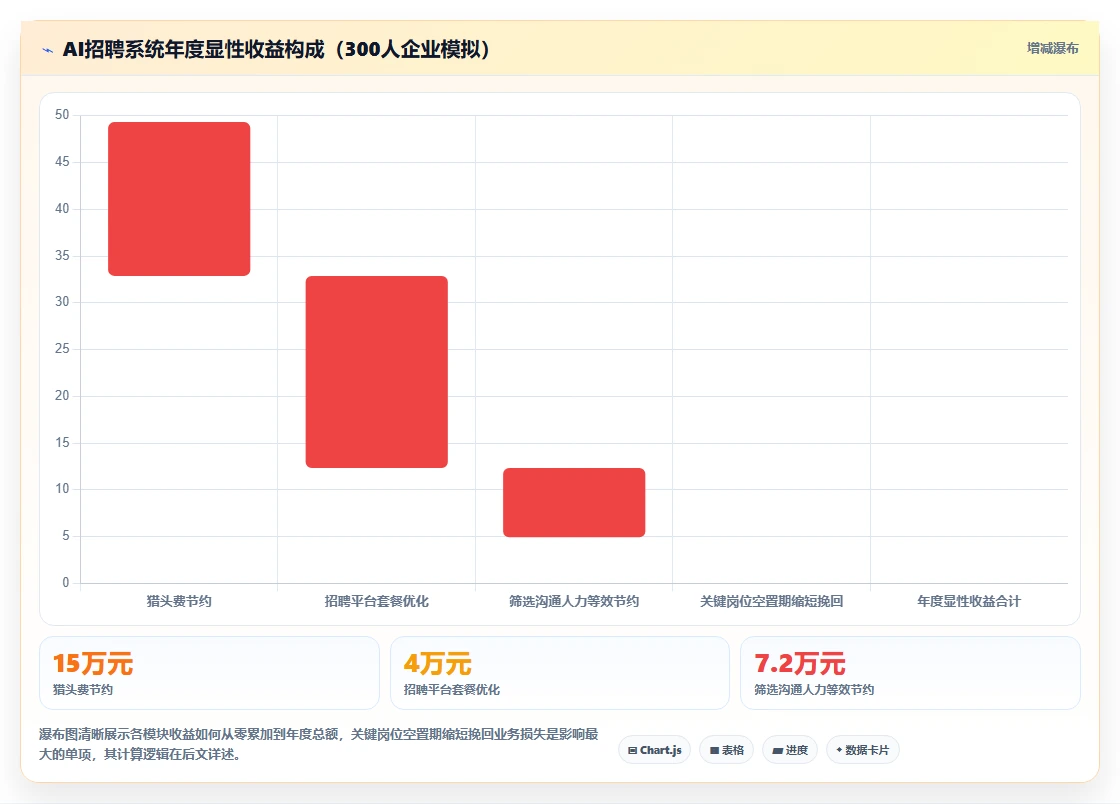Click the chart title AI招聘系统年度显性收益构成
This screenshot has width=1120, height=804.
(x=277, y=49)
